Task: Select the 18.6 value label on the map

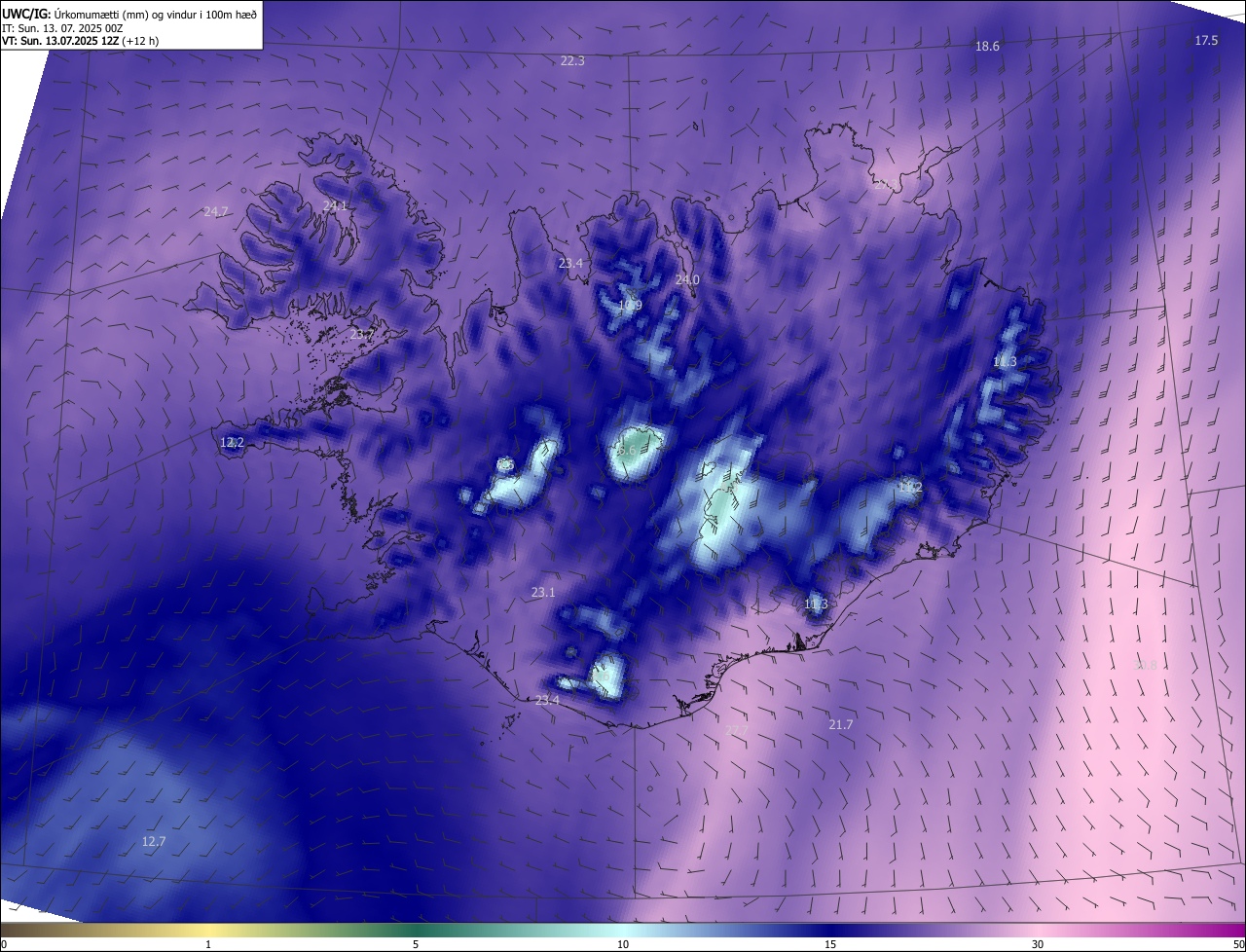Action: pos(987,47)
